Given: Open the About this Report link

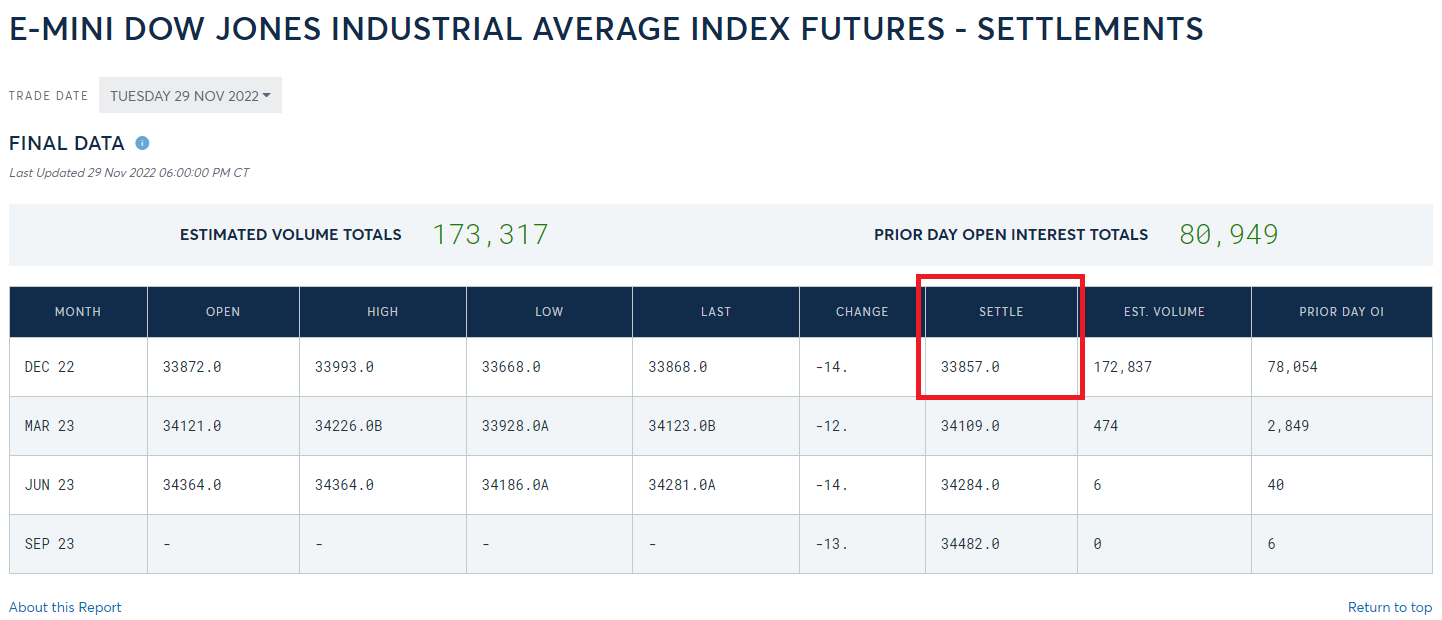Looking at the screenshot, I should click(x=65, y=607).
